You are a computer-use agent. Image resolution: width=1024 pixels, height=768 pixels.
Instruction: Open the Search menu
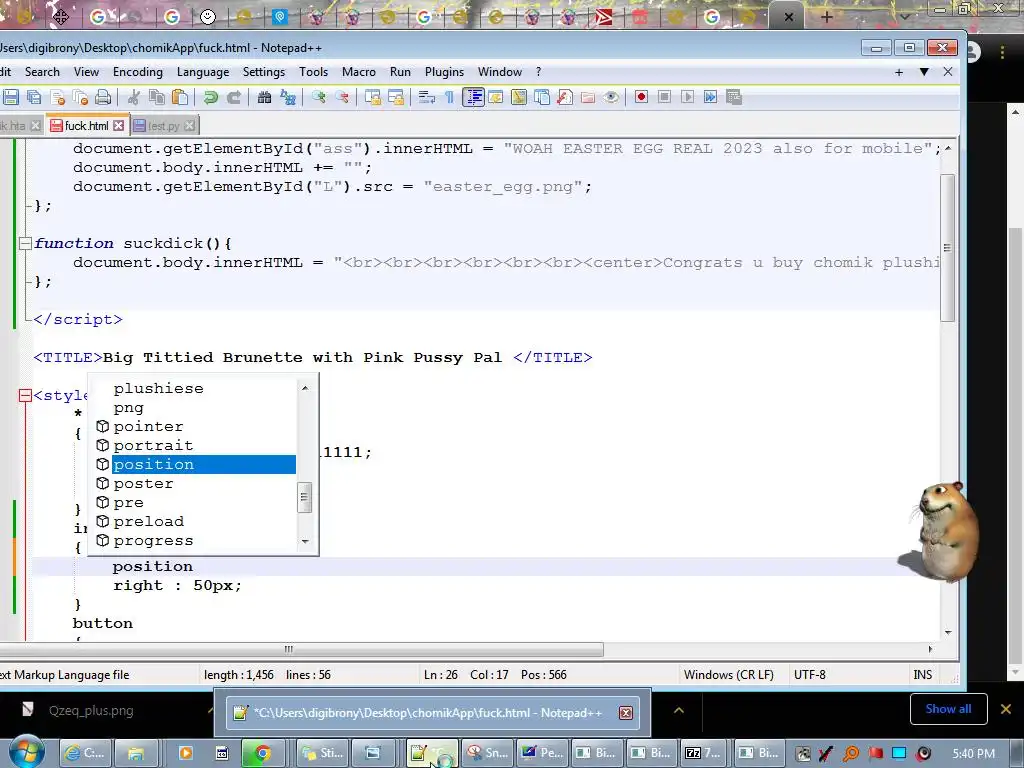(42, 72)
